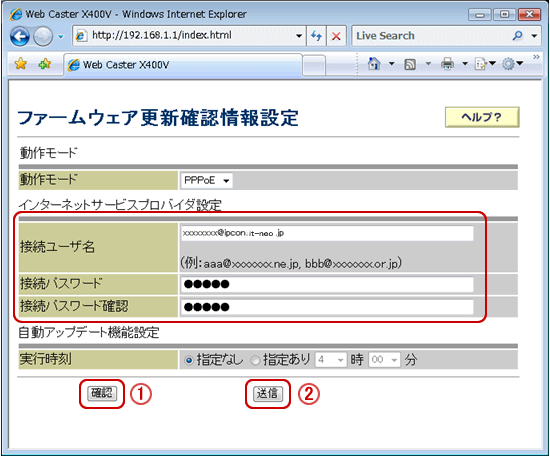Select the 指定なし radio button
The image size is (550, 456).
(x=189, y=360)
